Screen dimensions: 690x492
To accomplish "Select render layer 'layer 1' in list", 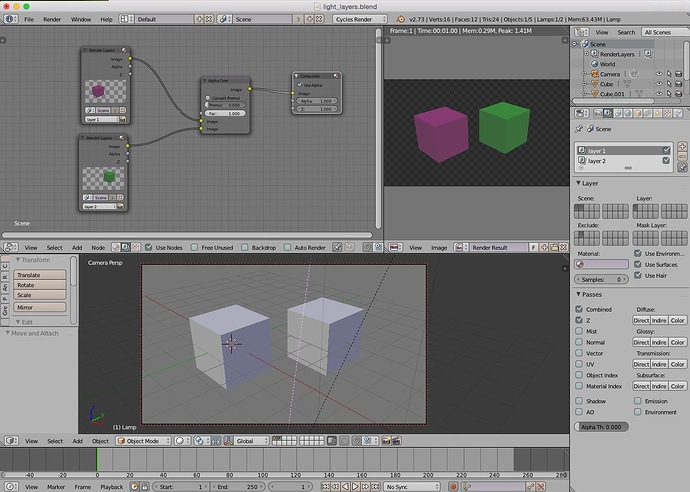I will coord(623,151).
